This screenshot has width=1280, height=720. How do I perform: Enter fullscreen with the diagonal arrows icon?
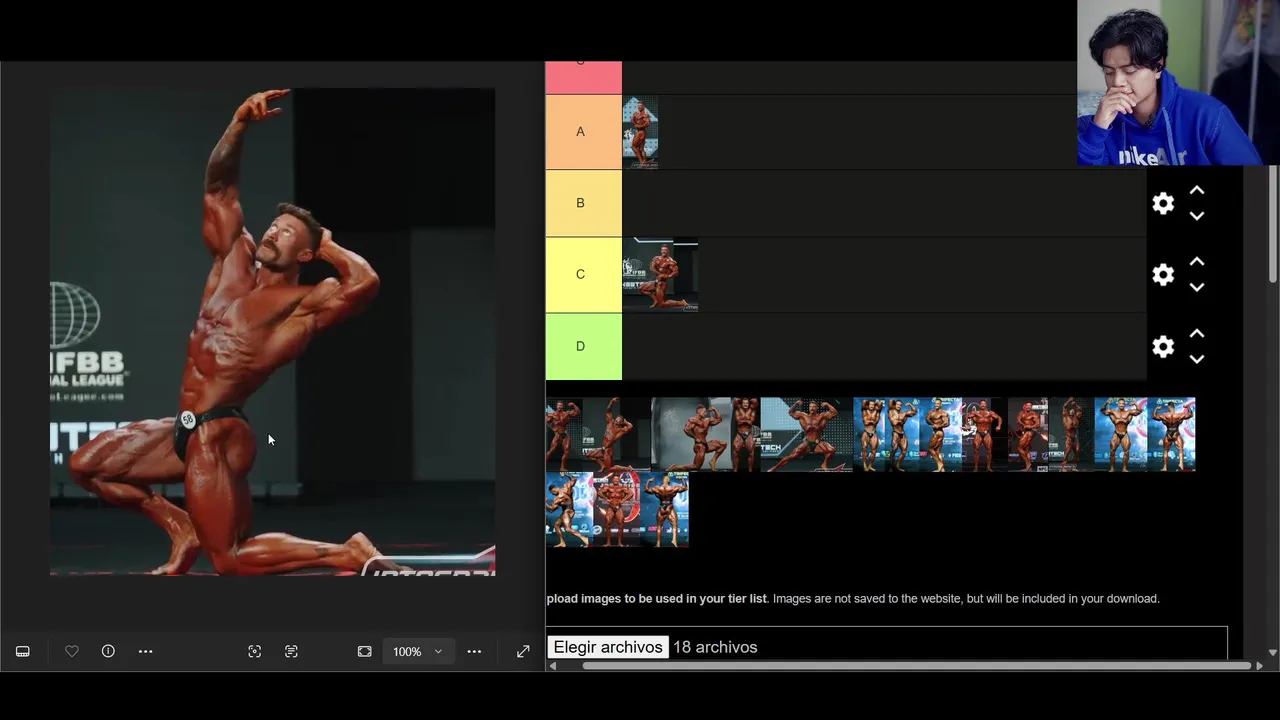(523, 651)
